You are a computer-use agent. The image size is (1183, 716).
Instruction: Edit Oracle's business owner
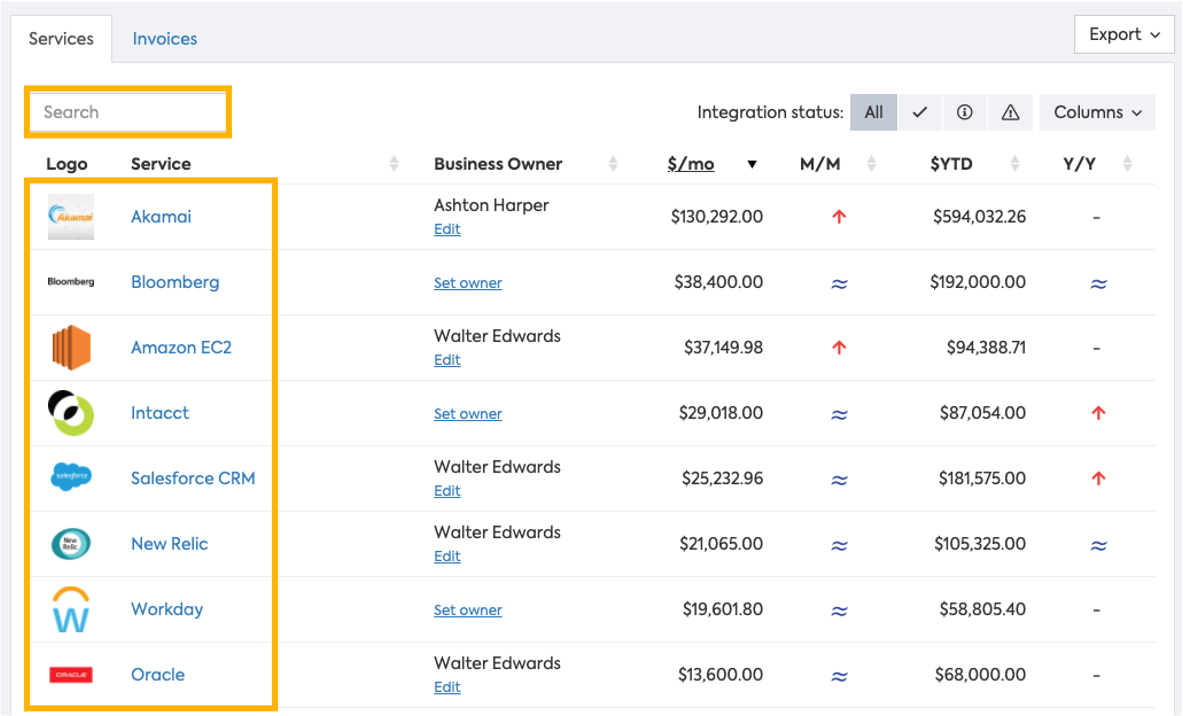[447, 687]
